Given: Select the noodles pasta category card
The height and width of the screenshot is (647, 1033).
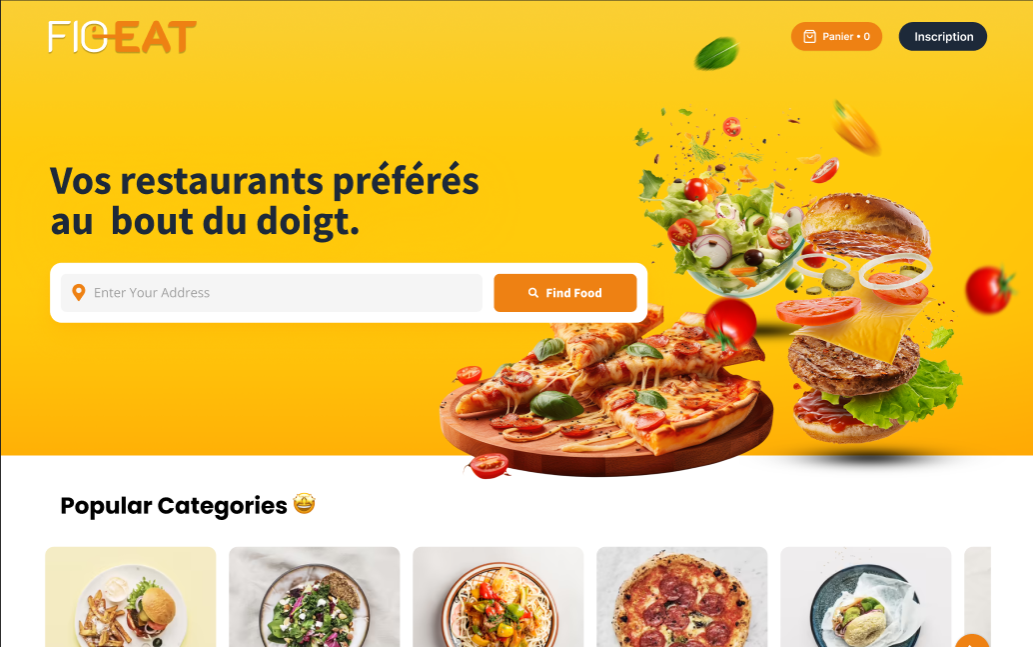Looking at the screenshot, I should click(498, 597).
